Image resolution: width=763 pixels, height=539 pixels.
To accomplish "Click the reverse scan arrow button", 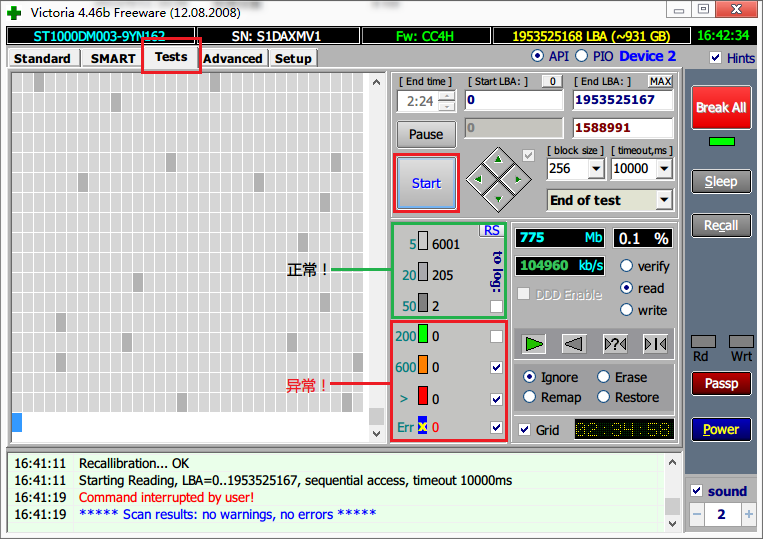I will coord(574,344).
